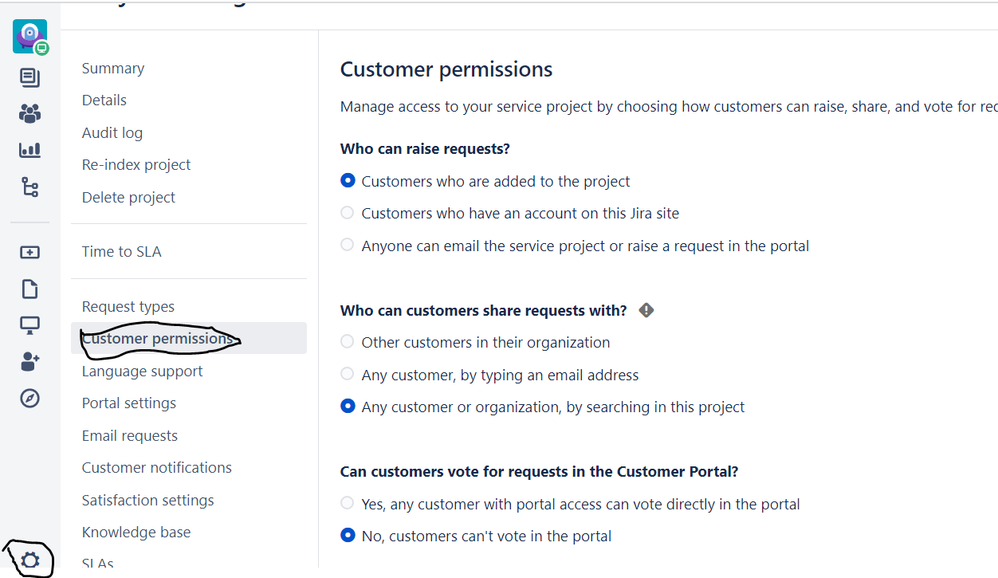Screen dimensions: 998x578
Task: Click the project avatar icon in sidebar
Action: (x=29, y=37)
